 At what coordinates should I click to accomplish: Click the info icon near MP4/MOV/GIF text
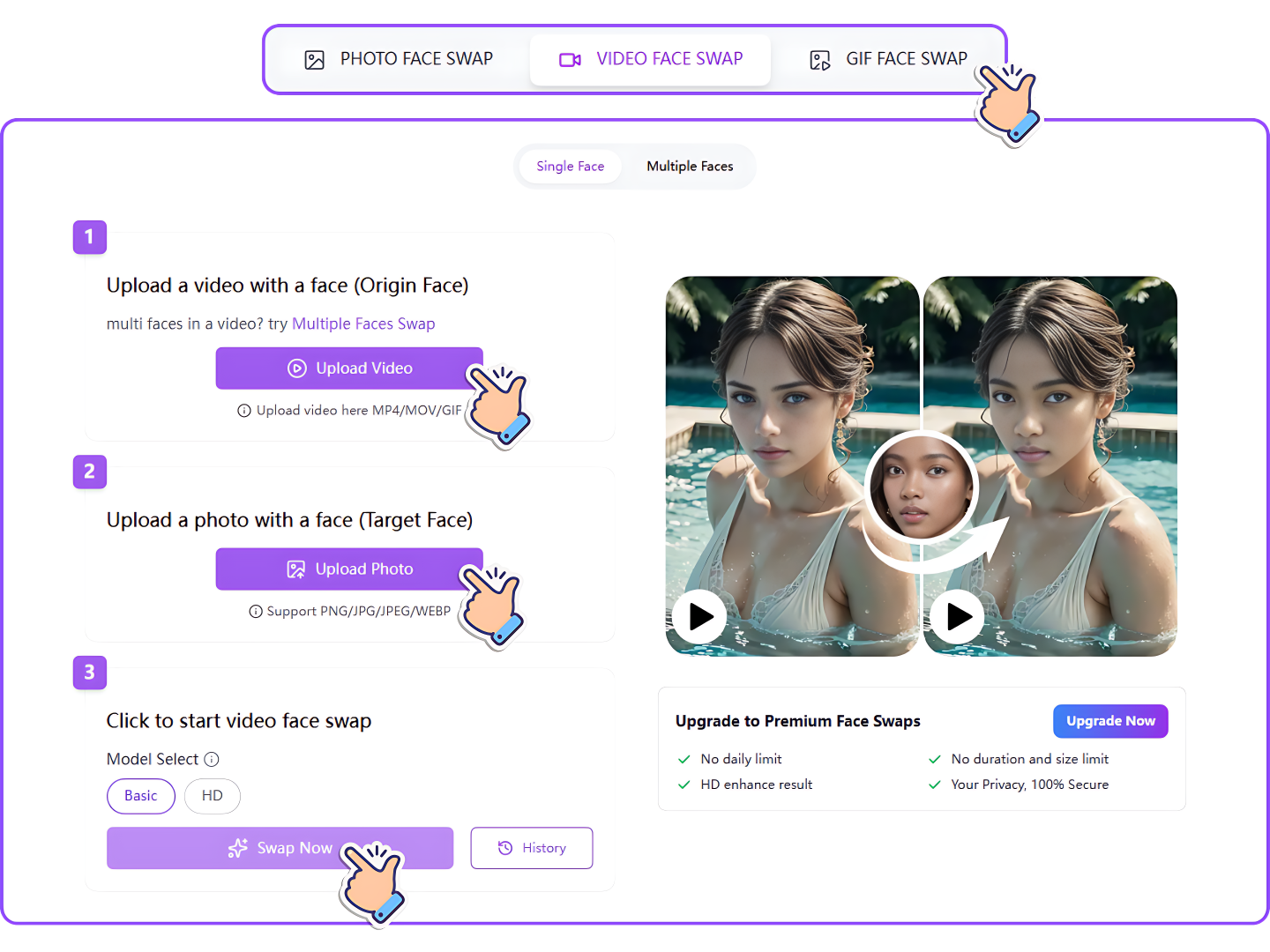(243, 410)
